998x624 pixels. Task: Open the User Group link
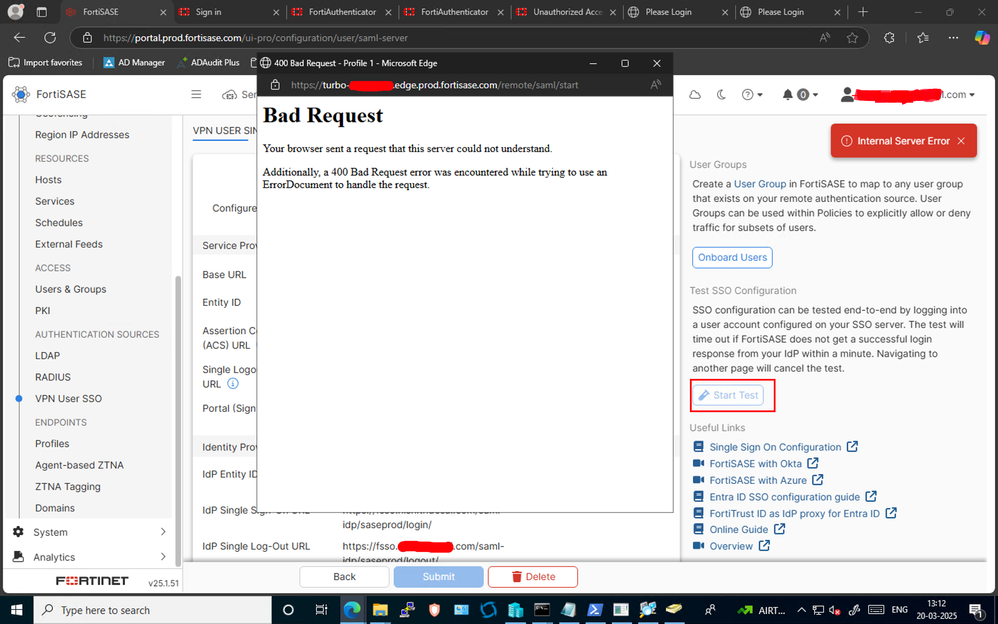(x=760, y=183)
